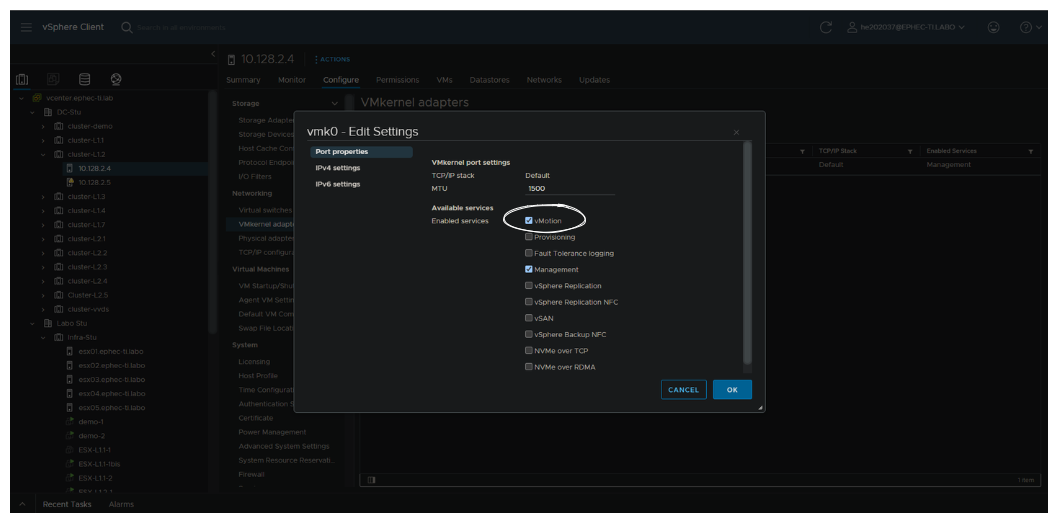Enable Fault Tolerance logging checkbox
The width and height of the screenshot is (1057, 523).
tap(528, 253)
